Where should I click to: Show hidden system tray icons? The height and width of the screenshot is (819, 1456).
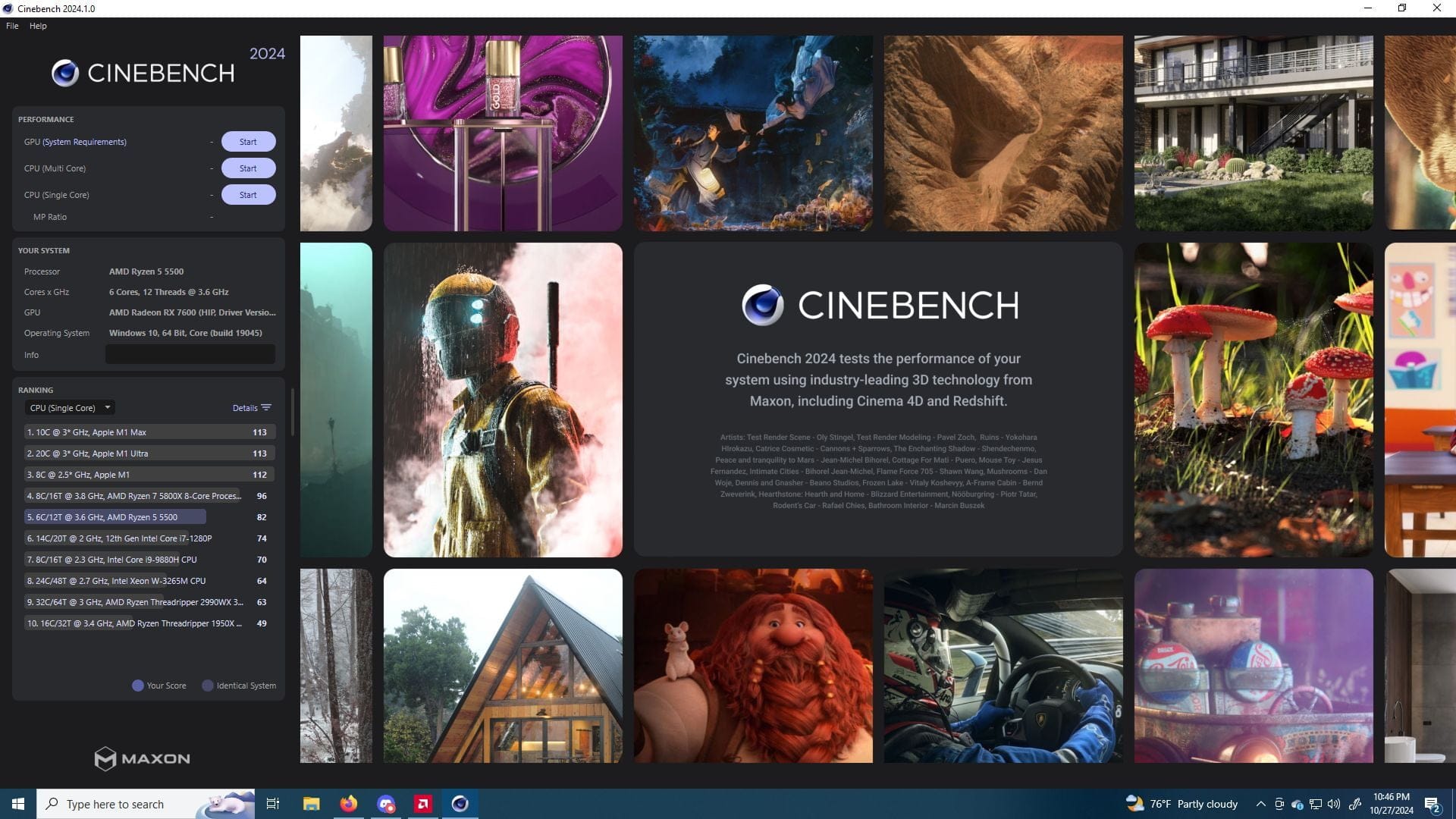tap(1260, 804)
